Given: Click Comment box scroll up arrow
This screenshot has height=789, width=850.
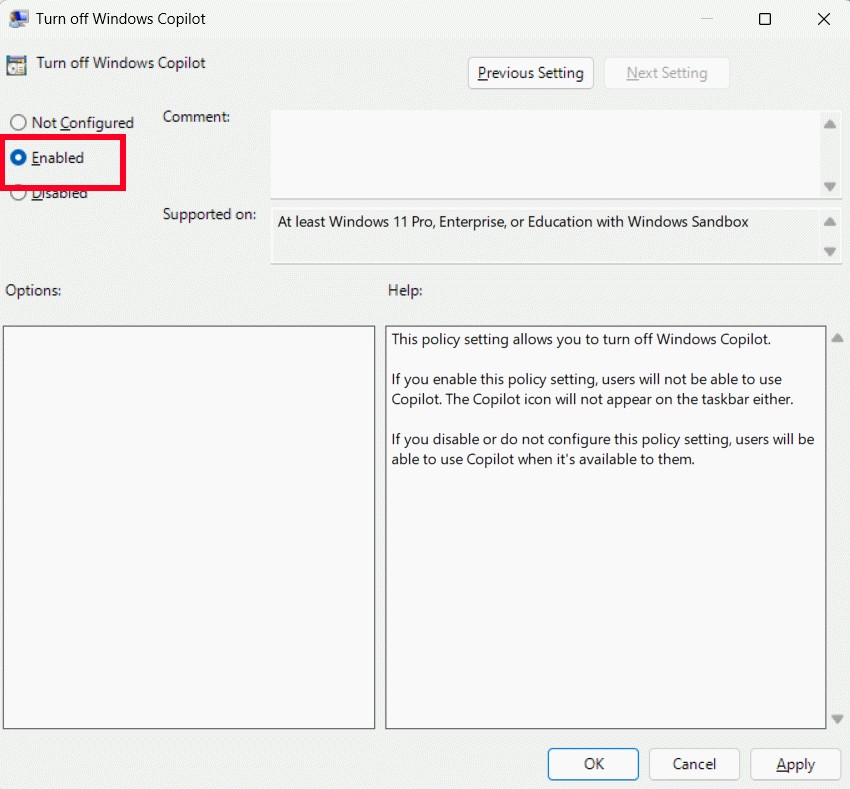Looking at the screenshot, I should point(829,124).
